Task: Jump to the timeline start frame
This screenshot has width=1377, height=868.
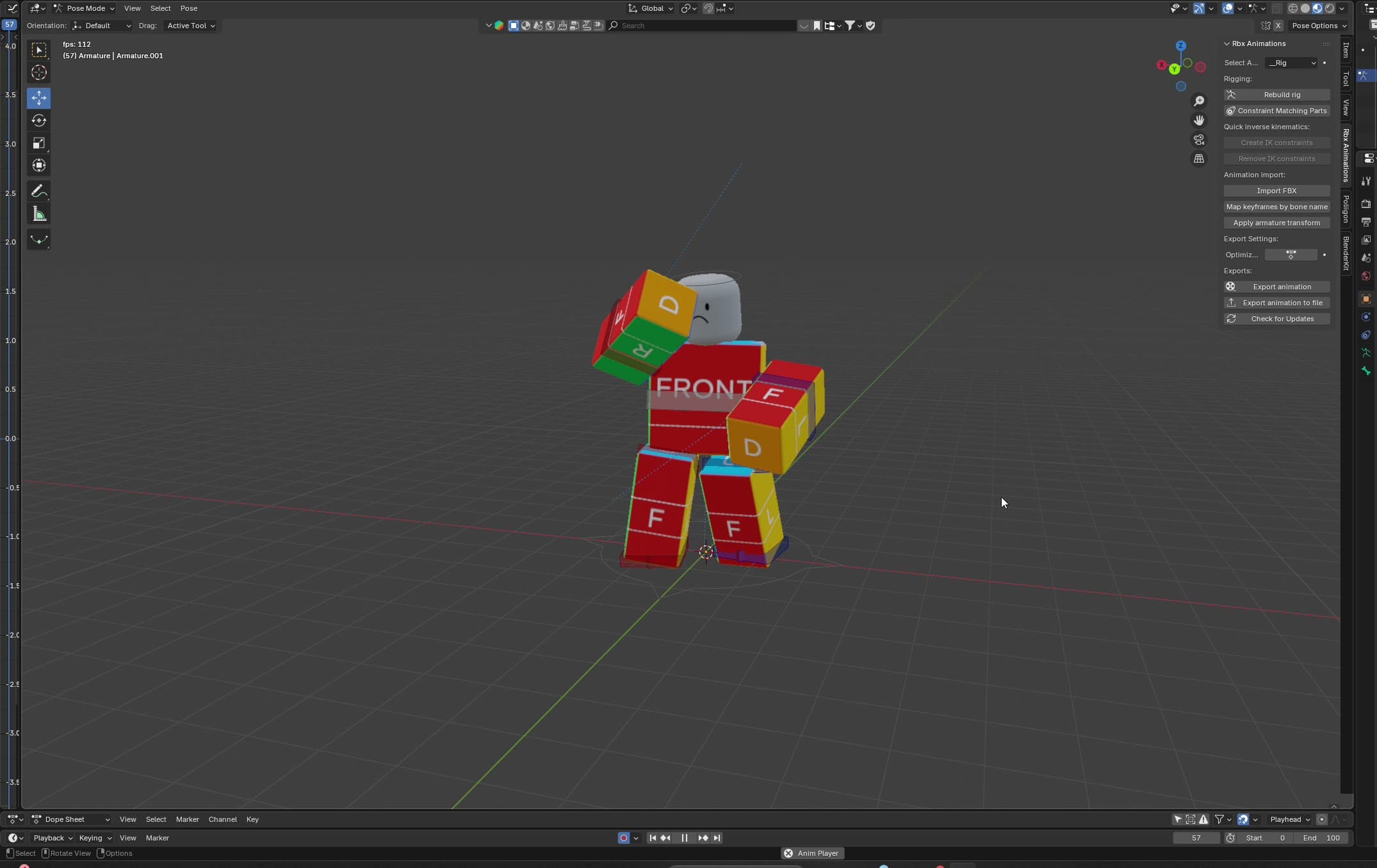Action: (x=653, y=838)
